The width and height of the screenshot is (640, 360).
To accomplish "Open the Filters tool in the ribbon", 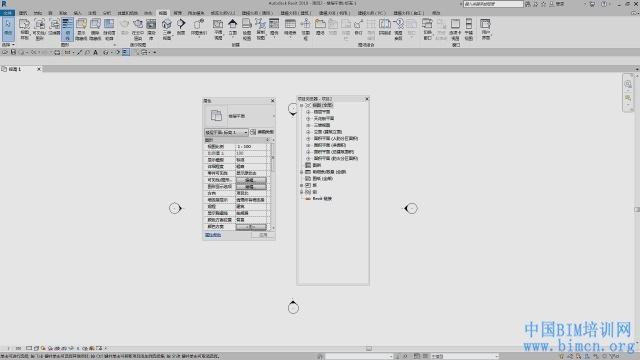I will click(x=54, y=27).
